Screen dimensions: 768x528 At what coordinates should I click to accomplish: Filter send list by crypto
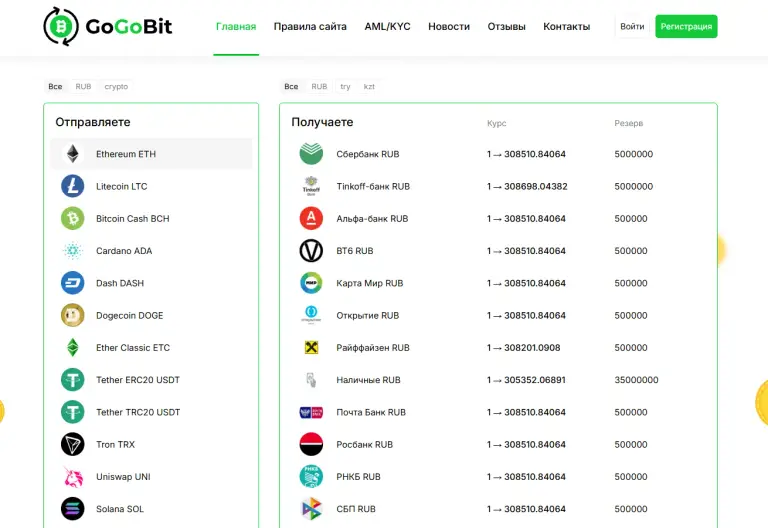pos(116,87)
